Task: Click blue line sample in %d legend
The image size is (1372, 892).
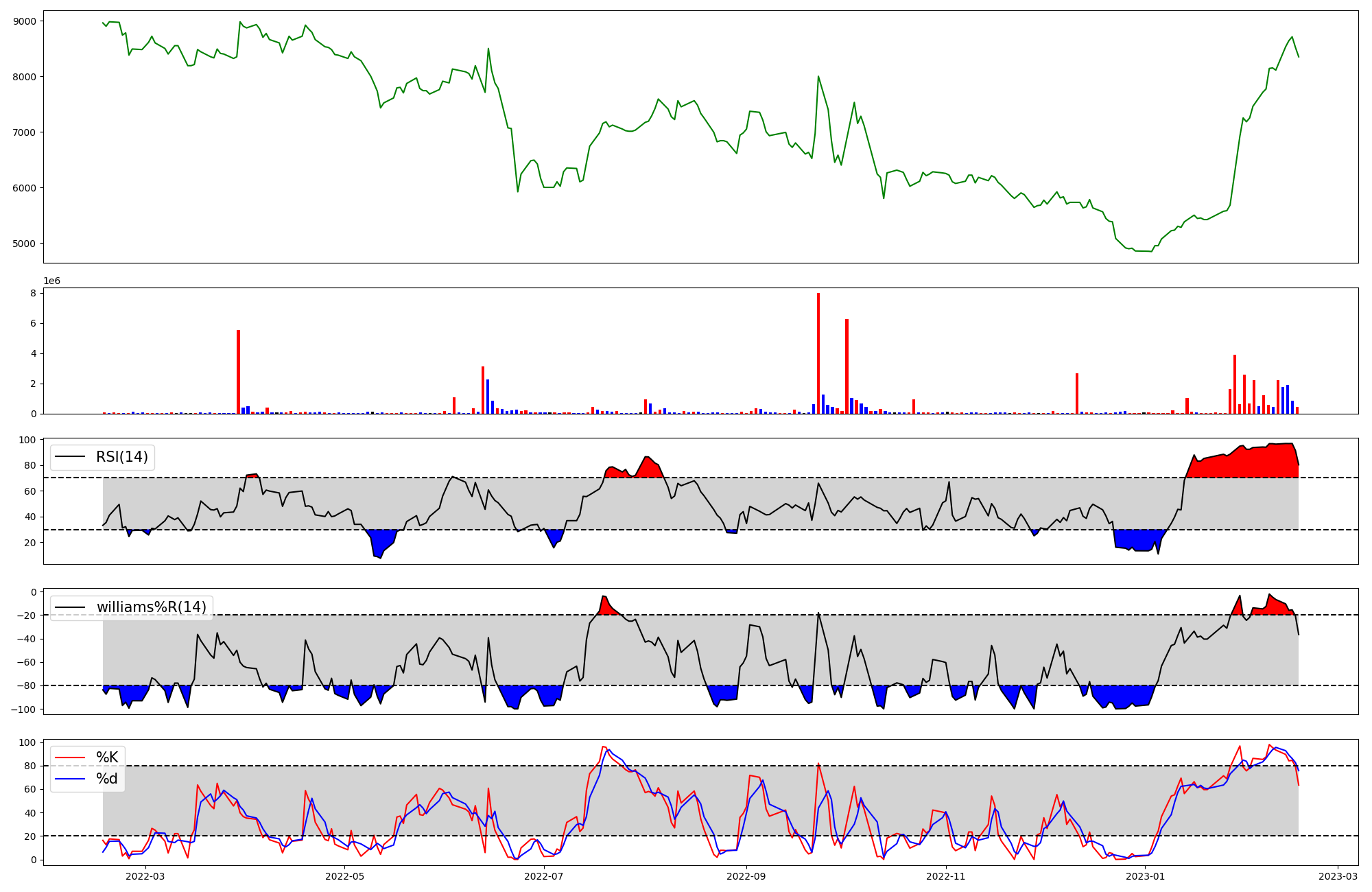Action: pos(70,779)
